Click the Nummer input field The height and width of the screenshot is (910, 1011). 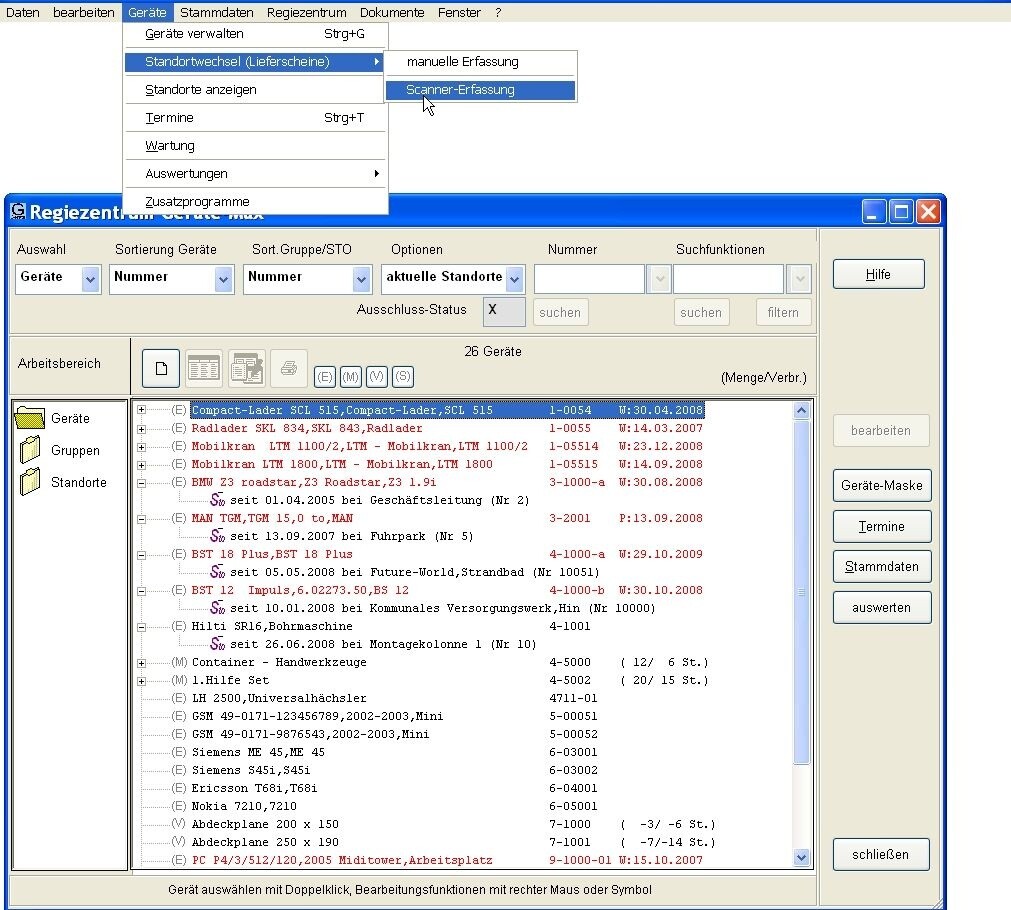point(589,279)
